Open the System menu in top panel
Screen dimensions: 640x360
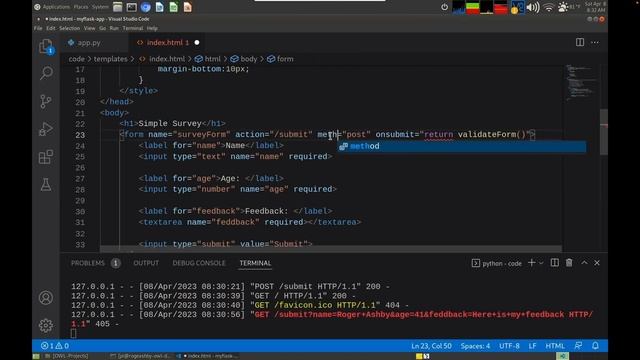pos(100,7)
